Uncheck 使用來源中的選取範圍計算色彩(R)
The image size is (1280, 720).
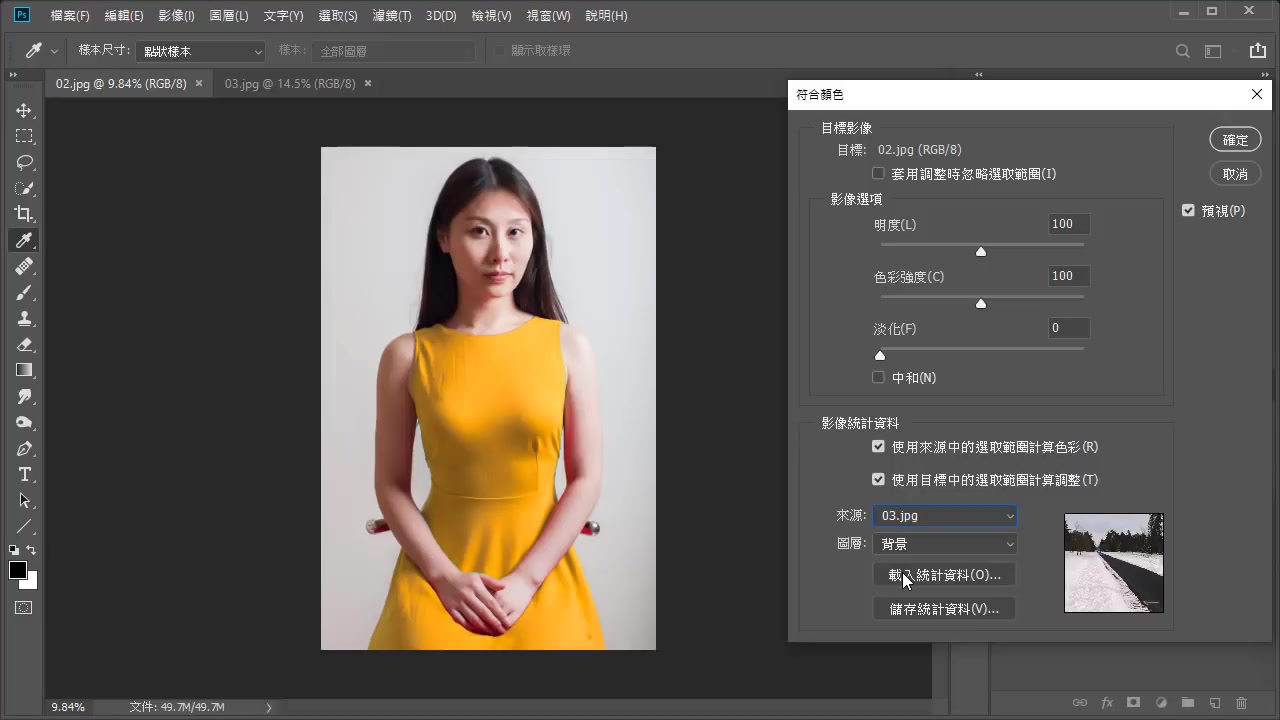878,446
